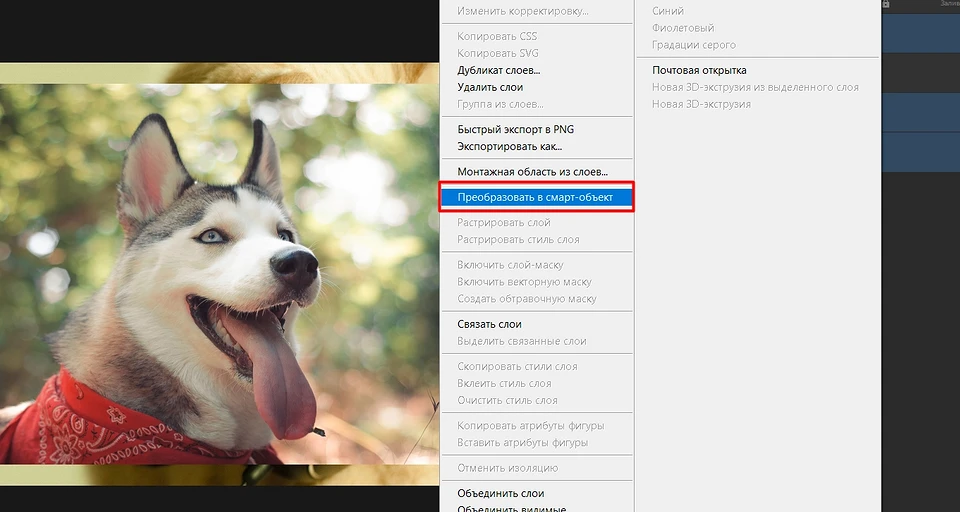Viewport: 960px width, 512px height.
Task: Click 'Связать слои' menu item
Action: pos(489,324)
